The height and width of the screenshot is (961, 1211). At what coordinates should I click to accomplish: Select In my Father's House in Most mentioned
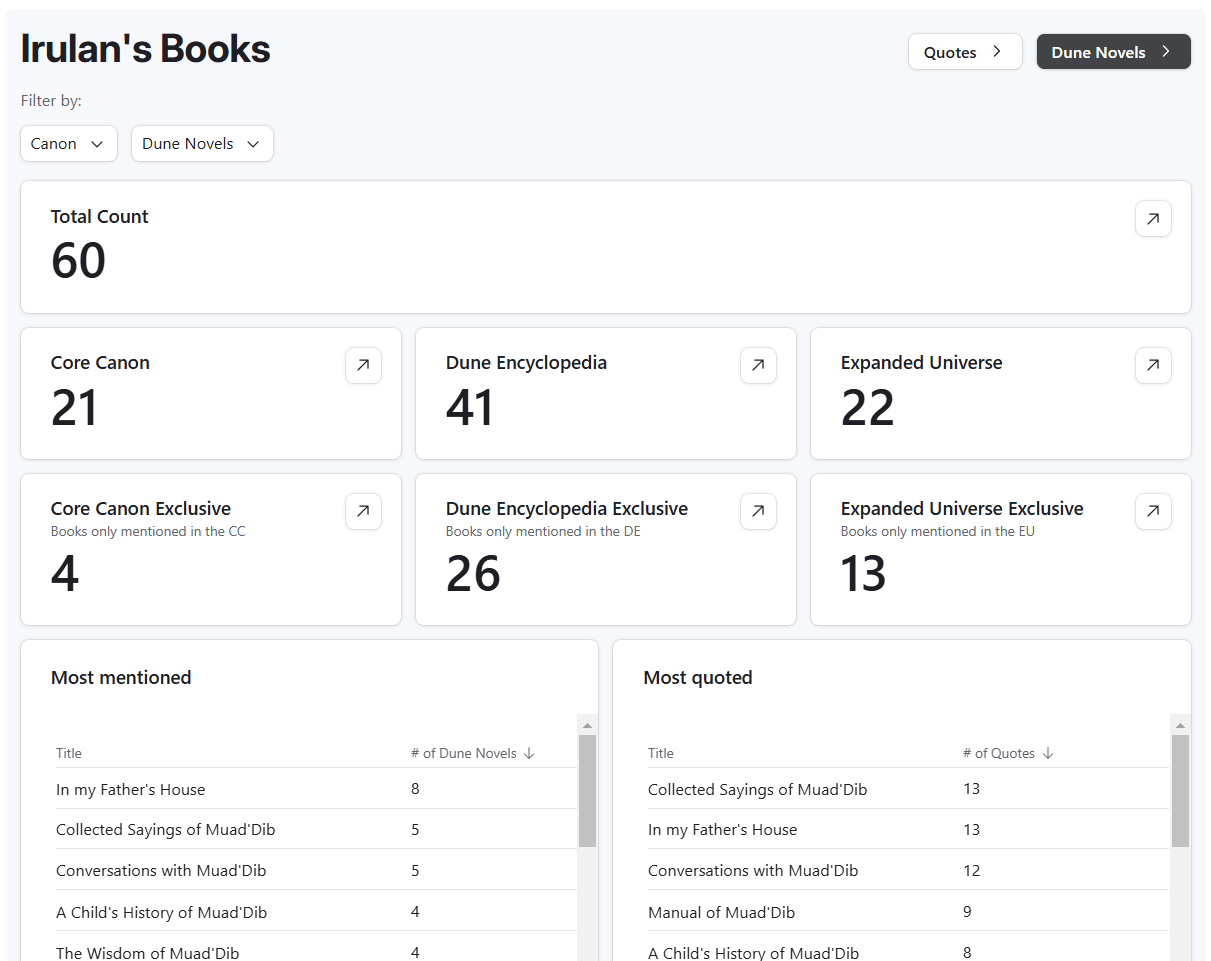point(316,789)
